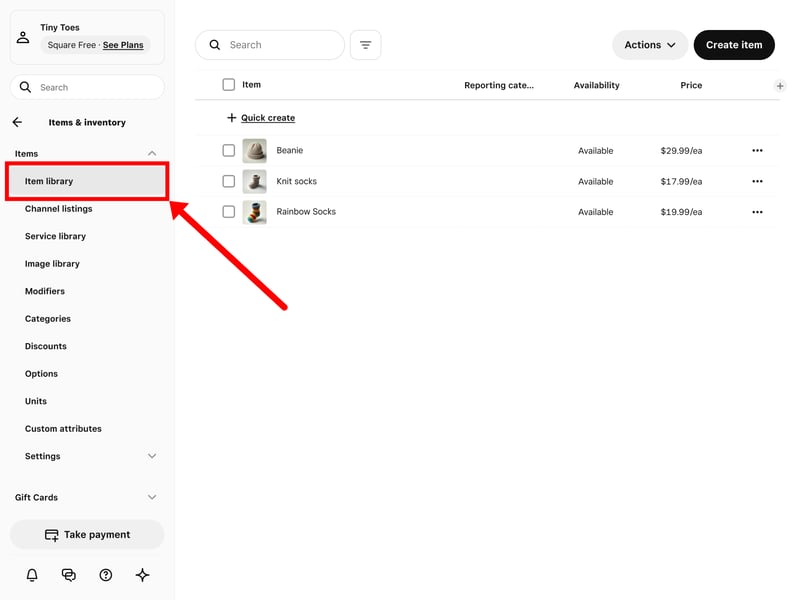The image size is (800, 600).
Task: Click the AI sparkle icon
Action: (x=142, y=575)
